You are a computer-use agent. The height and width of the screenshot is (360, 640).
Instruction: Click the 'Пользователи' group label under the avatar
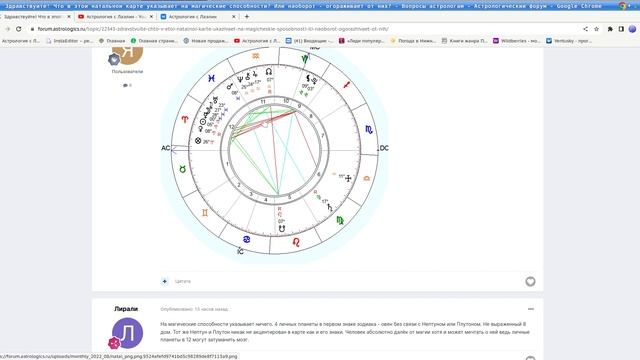[x=127, y=71]
